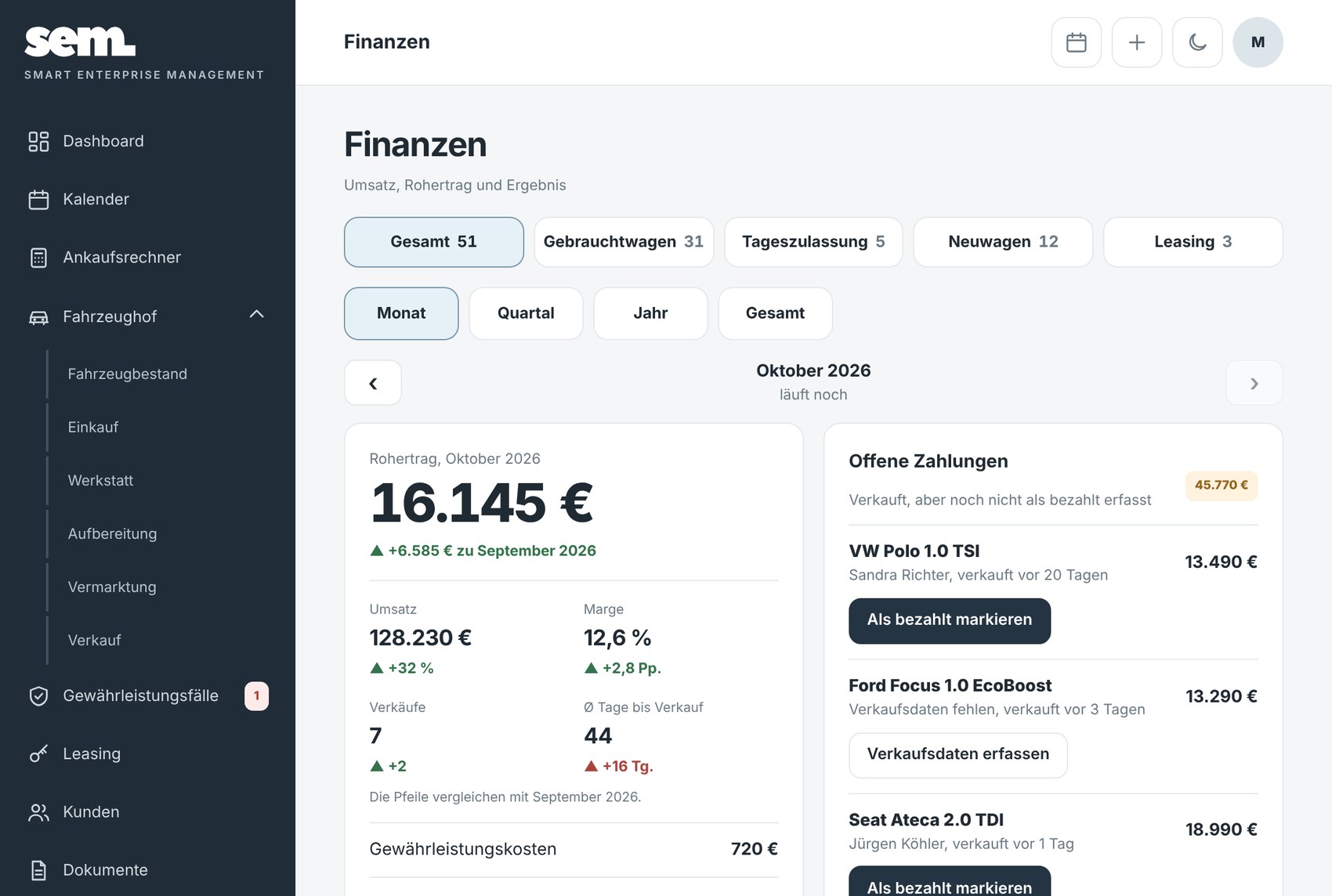Screen dimensions: 1332x896
Task: Go to previous month arrow
Action: [x=373, y=383]
